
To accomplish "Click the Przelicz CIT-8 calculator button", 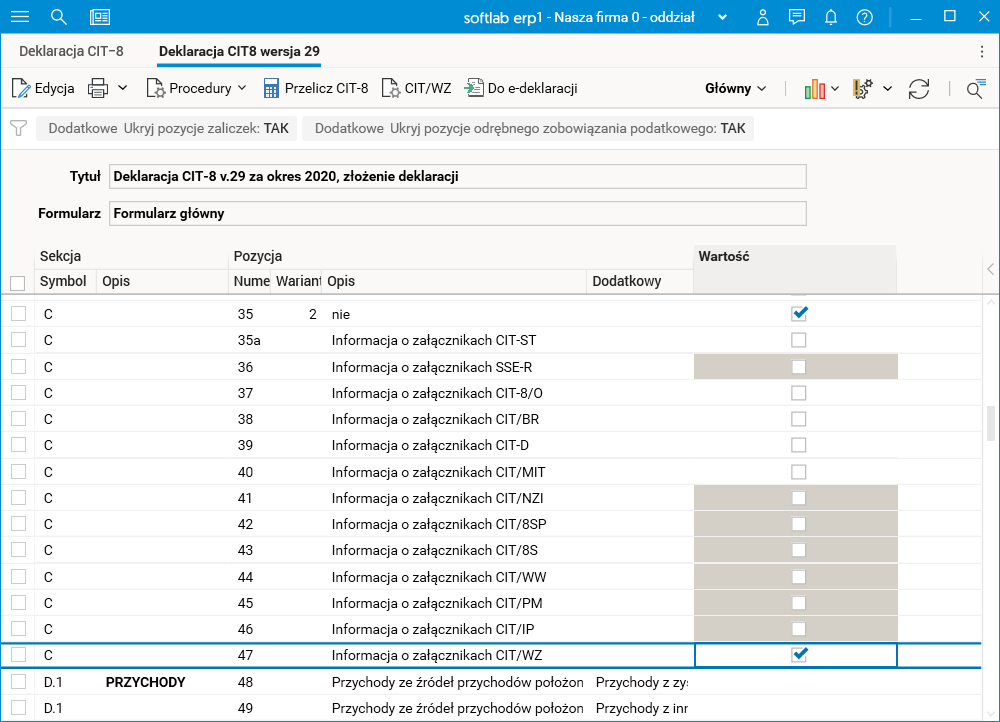I will [316, 88].
